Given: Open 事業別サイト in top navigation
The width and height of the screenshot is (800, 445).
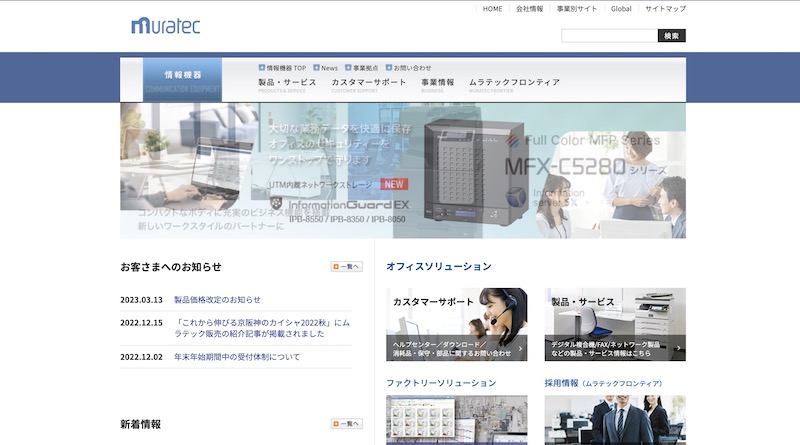Looking at the screenshot, I should coord(577,9).
